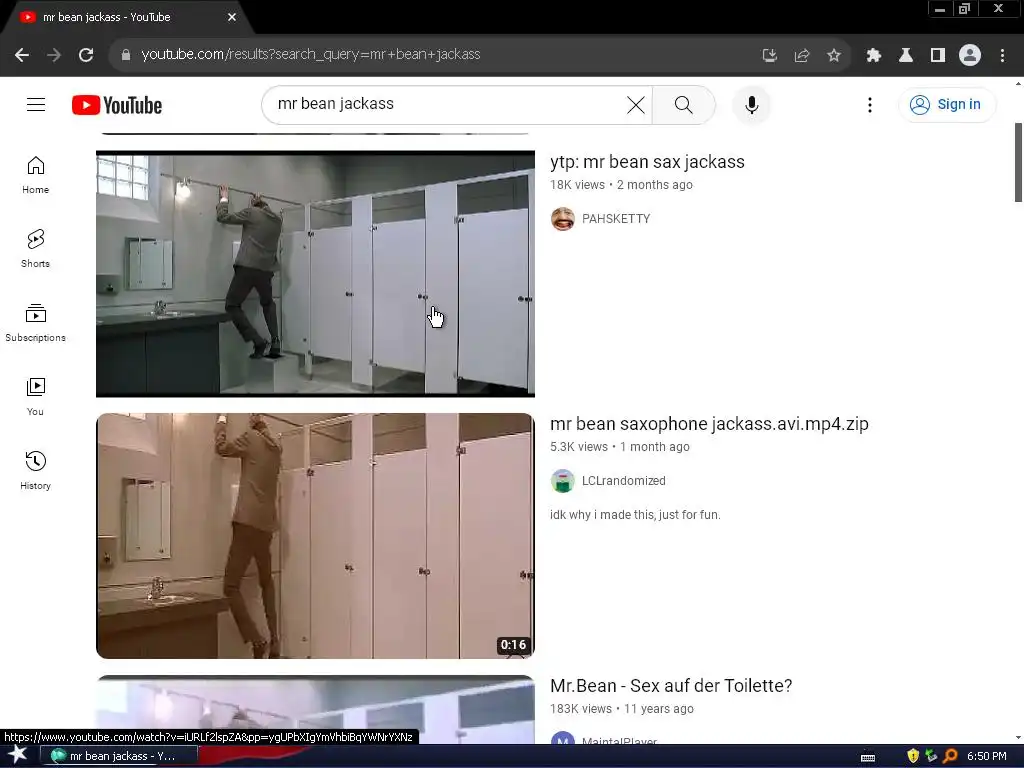Open History in the sidebar
The height and width of the screenshot is (768, 1024).
35,470
